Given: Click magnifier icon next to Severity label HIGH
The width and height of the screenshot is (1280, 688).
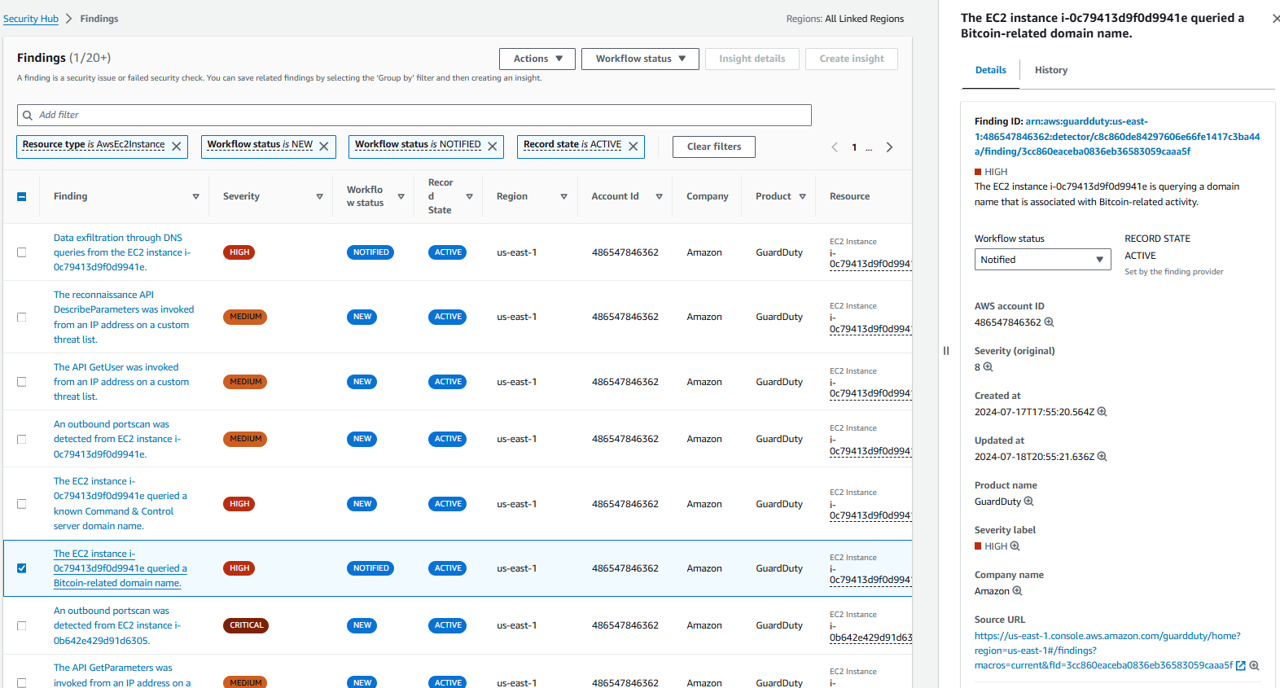Looking at the screenshot, I should (x=1015, y=546).
